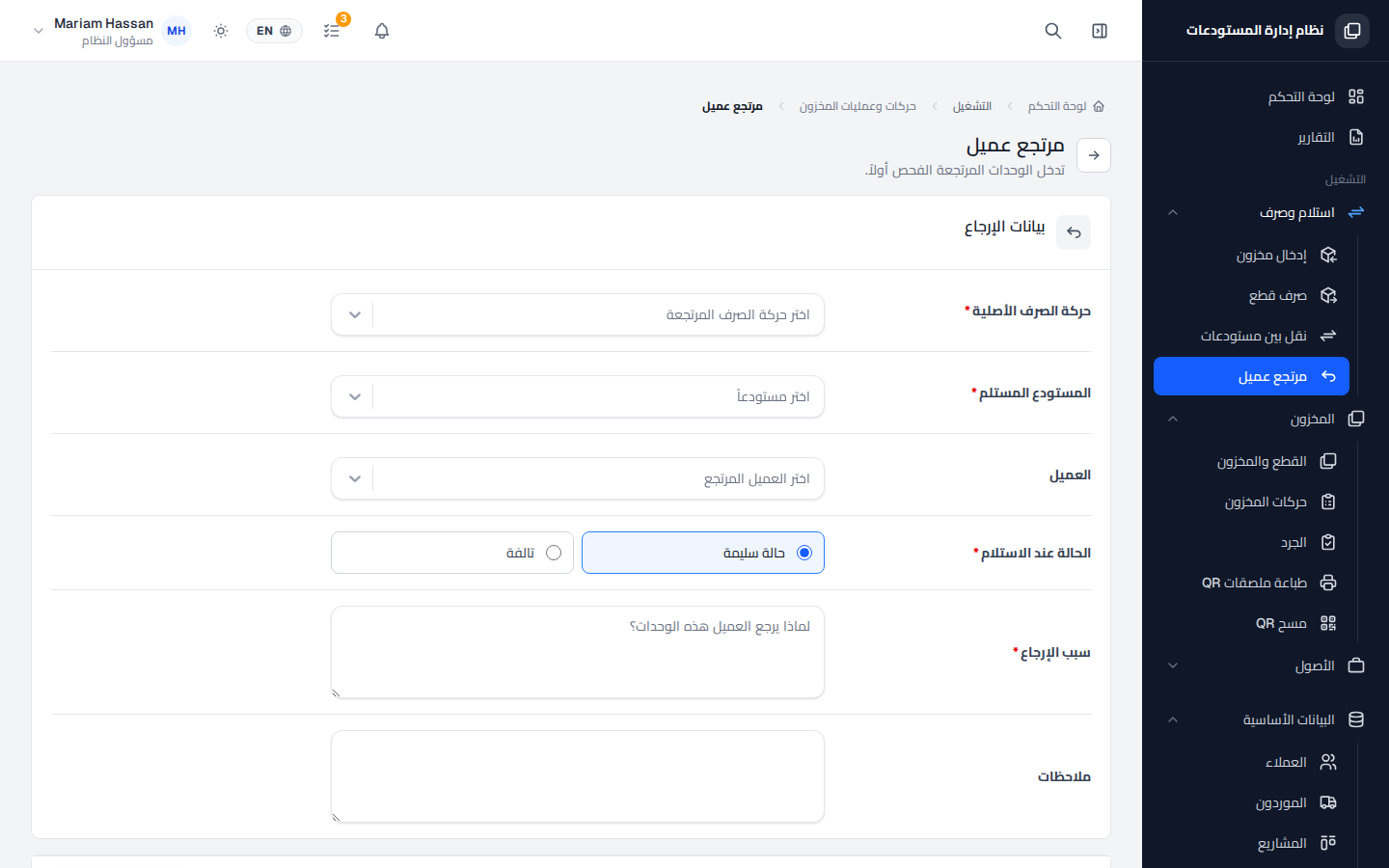Open the حركة الصرف الأصلية dropdown
The image size is (1389, 868).
tap(578, 314)
